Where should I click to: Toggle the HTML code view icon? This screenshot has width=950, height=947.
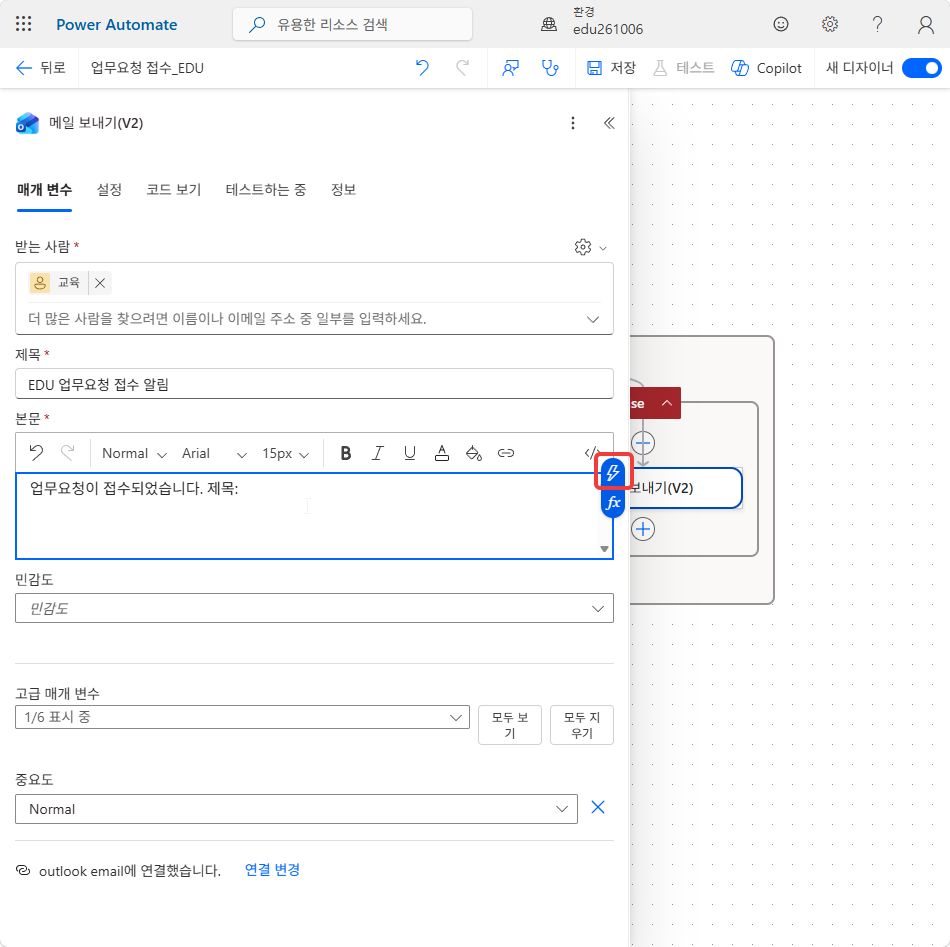(591, 453)
